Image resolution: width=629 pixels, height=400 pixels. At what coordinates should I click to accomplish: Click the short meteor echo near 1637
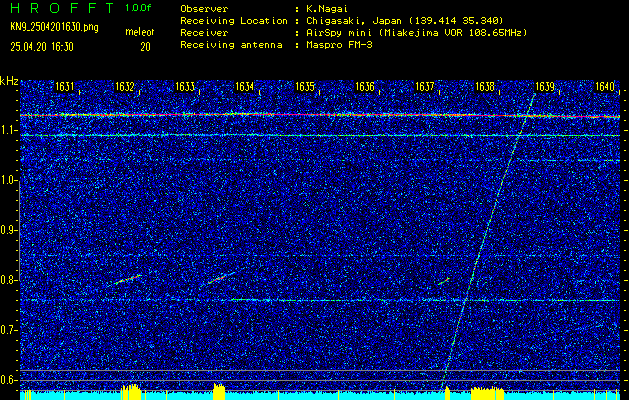444,281
